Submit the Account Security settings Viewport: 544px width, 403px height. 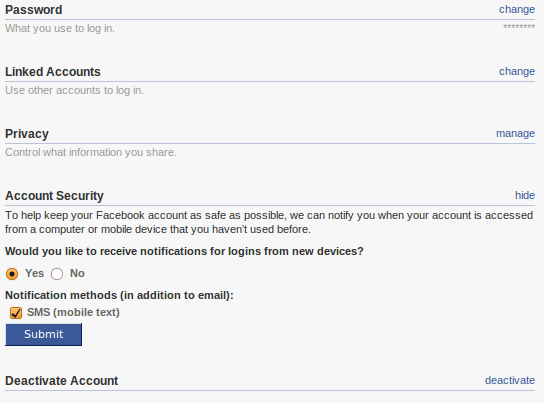(x=43, y=334)
